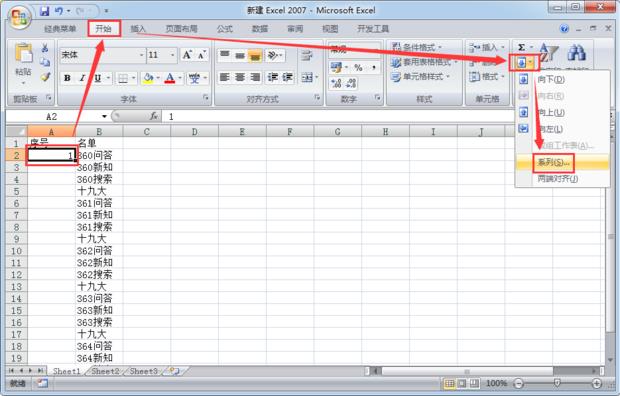Image resolution: width=620 pixels, height=396 pixels.
Task: Cut selection with the scissors icon
Action: pyautogui.click(x=45, y=48)
